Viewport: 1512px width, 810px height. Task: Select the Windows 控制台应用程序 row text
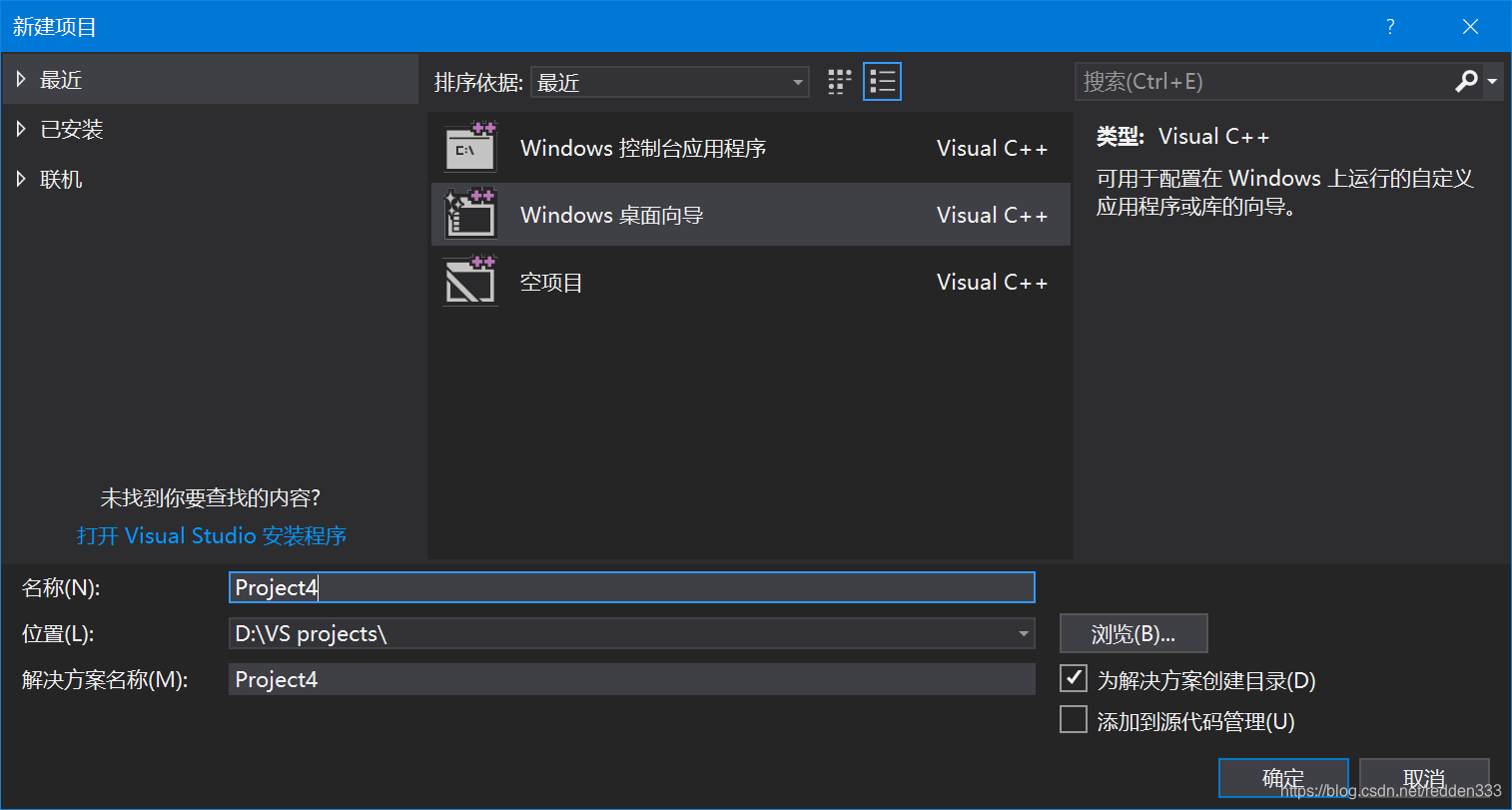[643, 149]
